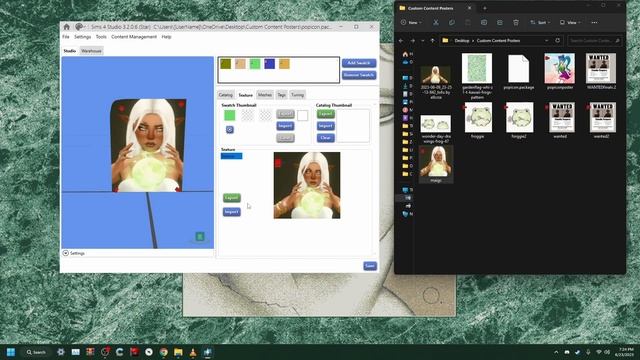Open the Settings menu
The height and width of the screenshot is (360, 640).
click(82, 37)
